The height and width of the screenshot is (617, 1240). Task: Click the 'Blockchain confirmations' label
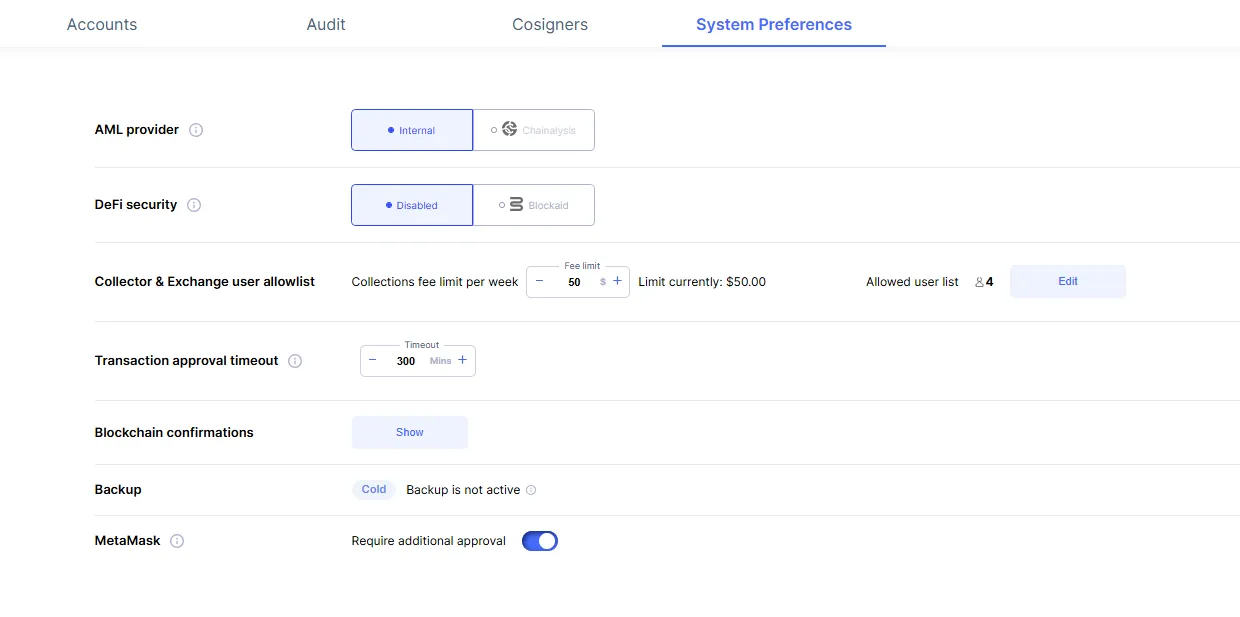[x=174, y=433]
